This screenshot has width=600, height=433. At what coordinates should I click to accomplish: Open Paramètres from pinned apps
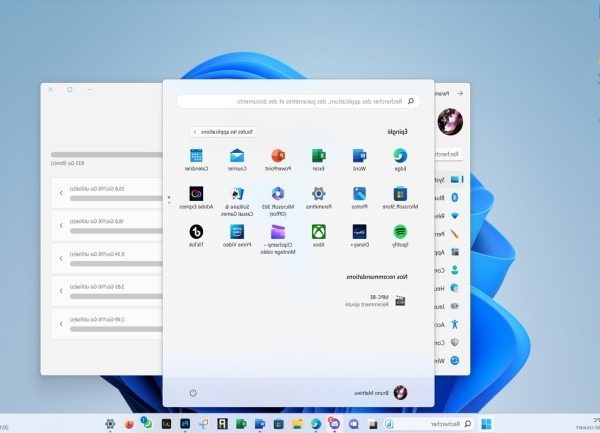point(318,198)
